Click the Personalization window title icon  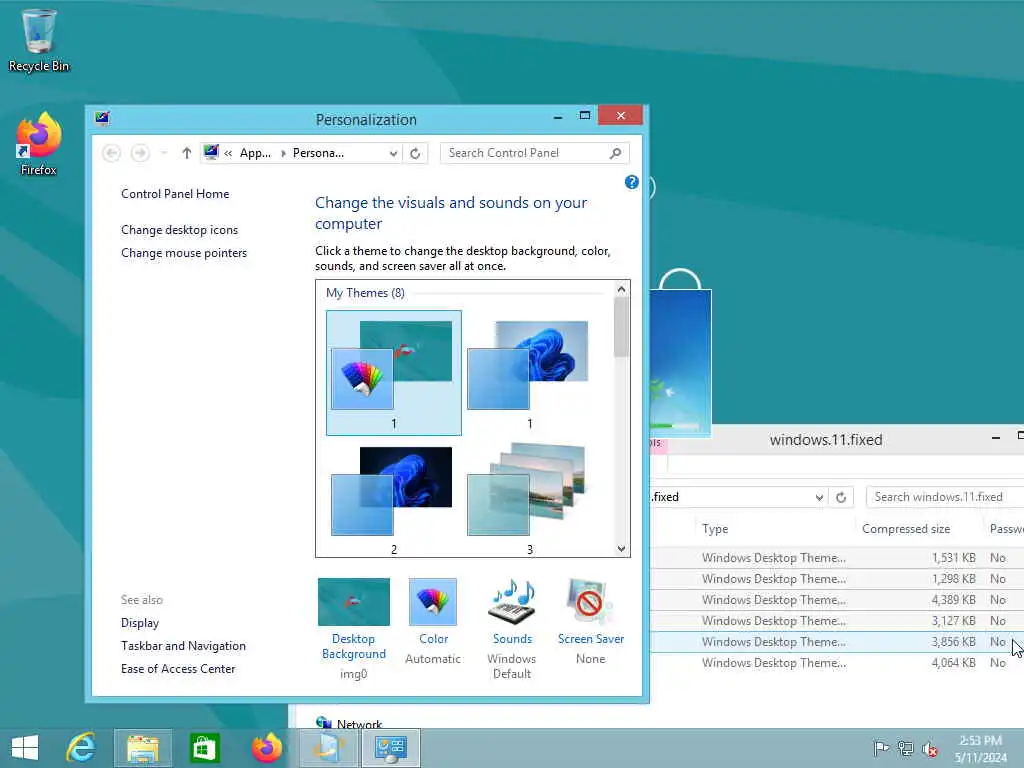point(102,118)
